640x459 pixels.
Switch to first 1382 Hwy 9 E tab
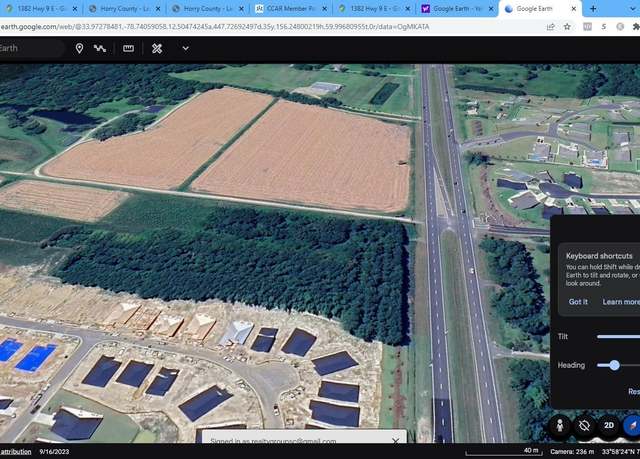41,9
